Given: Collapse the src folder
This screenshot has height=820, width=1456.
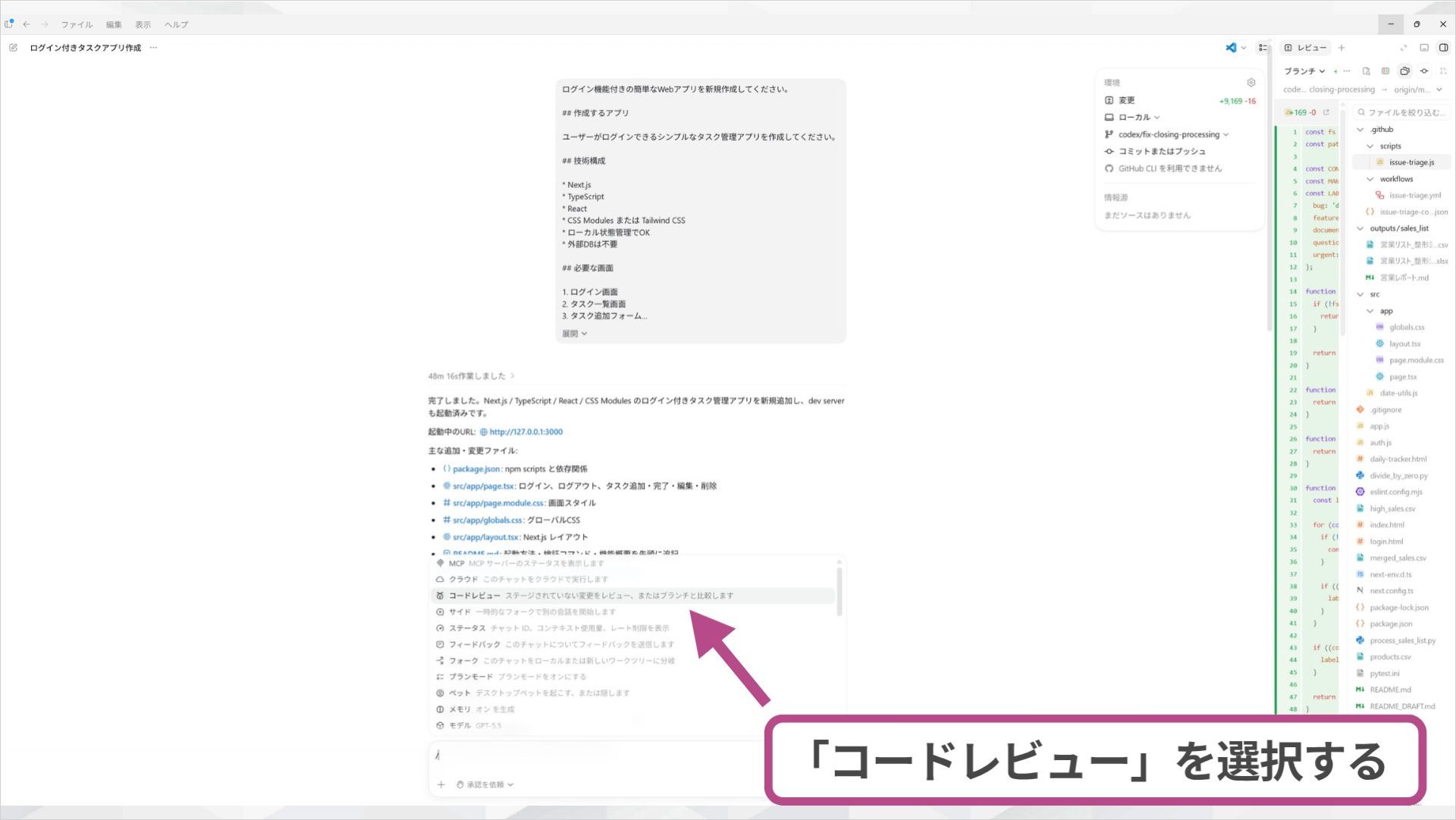Looking at the screenshot, I should 1400,294.
